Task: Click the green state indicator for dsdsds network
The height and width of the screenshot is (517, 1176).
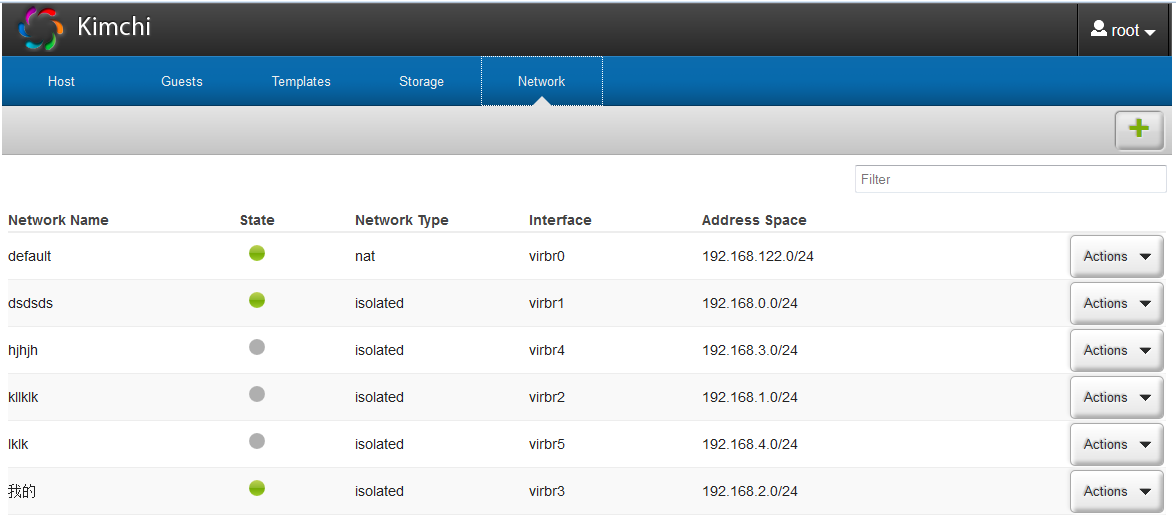Action: pos(257,300)
